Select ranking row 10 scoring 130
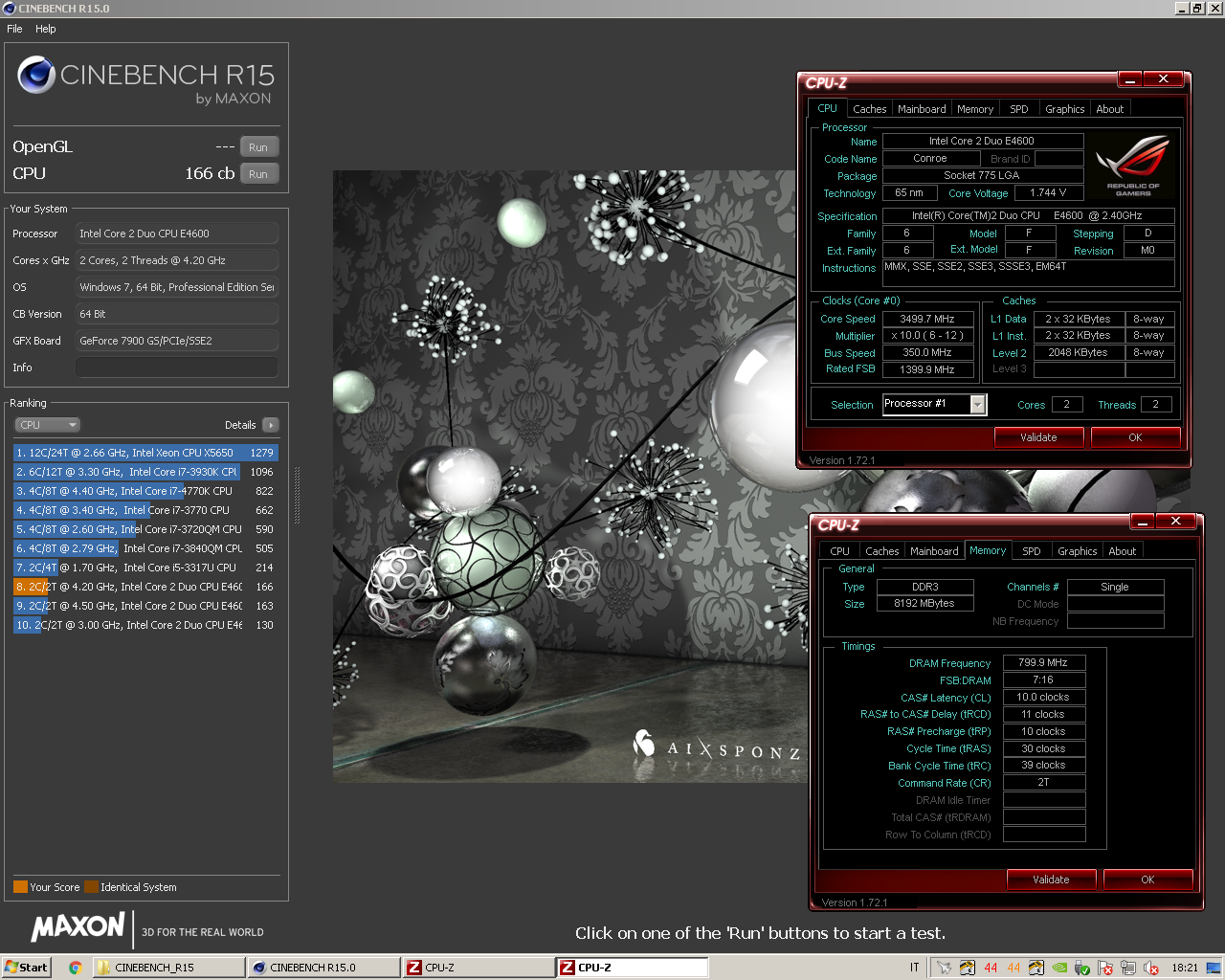Image resolution: width=1225 pixels, height=980 pixels. point(145,625)
